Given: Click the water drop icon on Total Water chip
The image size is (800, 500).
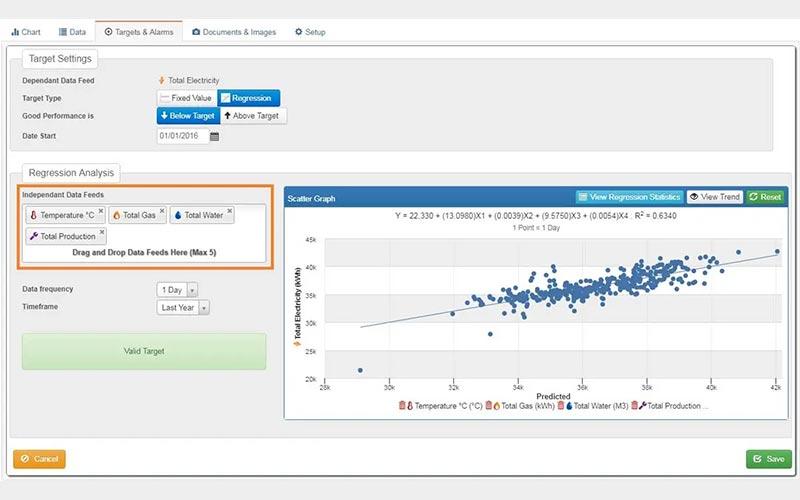Looking at the screenshot, I should (178, 215).
